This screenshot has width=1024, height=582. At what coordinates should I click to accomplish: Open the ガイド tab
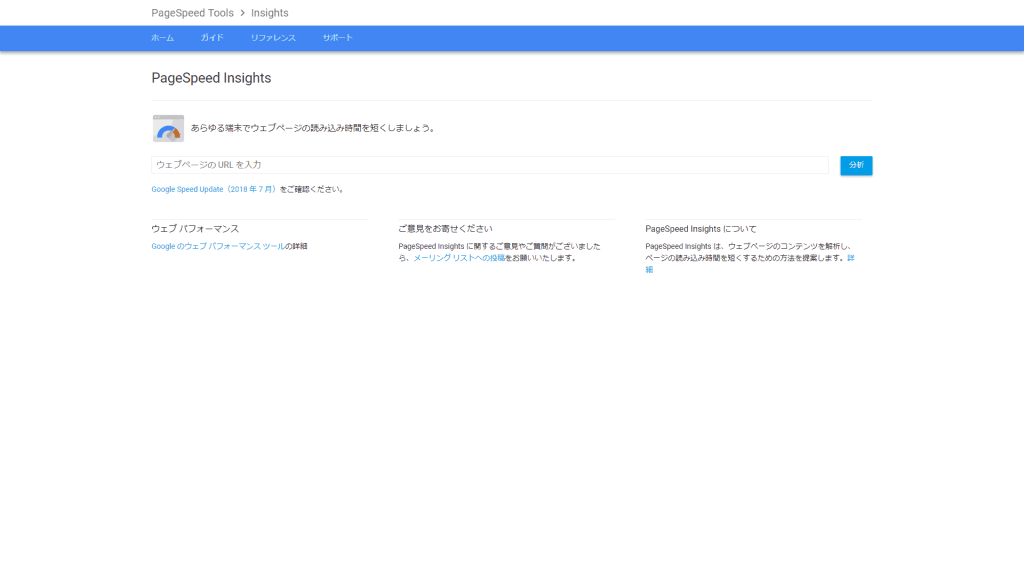pos(212,38)
